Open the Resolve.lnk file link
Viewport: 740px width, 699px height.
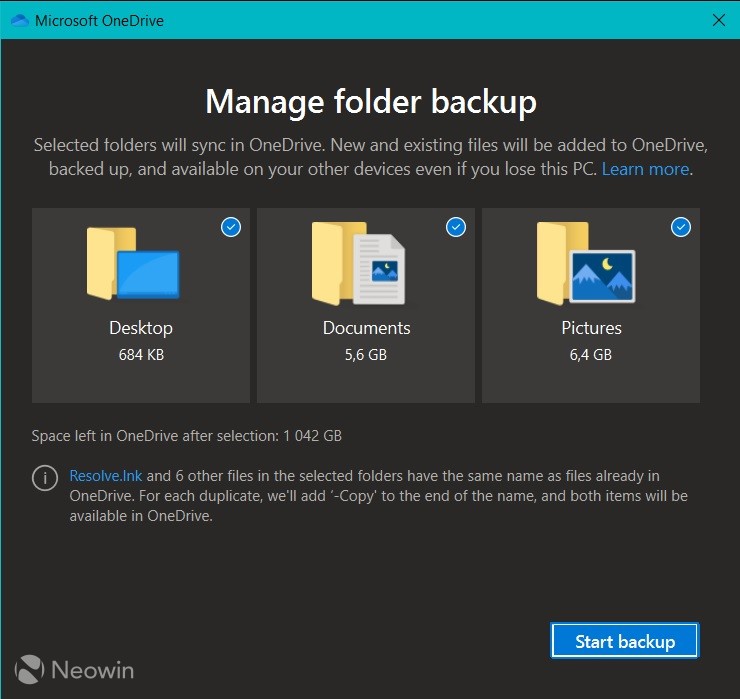click(x=106, y=476)
